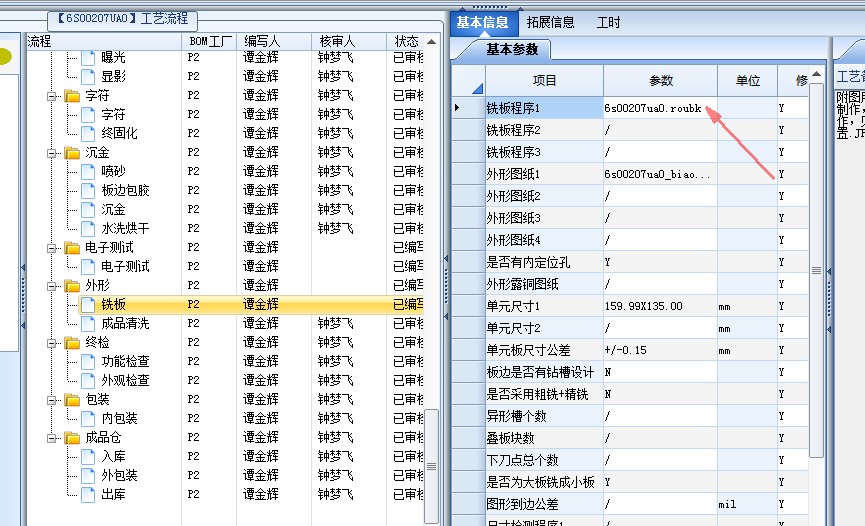Click the 单位 column header
This screenshot has height=526, width=865.
tap(747, 81)
